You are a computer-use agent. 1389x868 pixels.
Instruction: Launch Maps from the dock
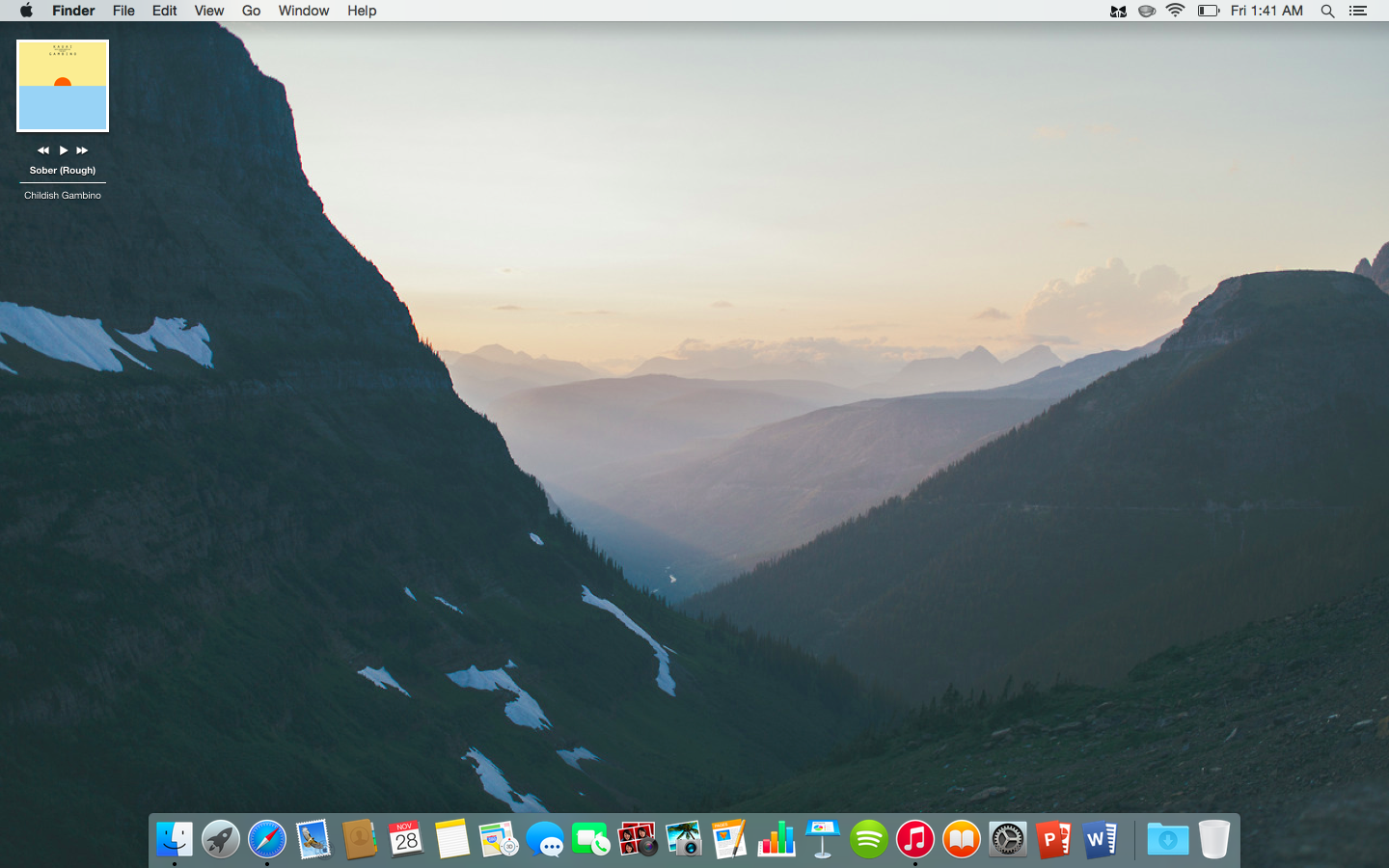[x=499, y=839]
